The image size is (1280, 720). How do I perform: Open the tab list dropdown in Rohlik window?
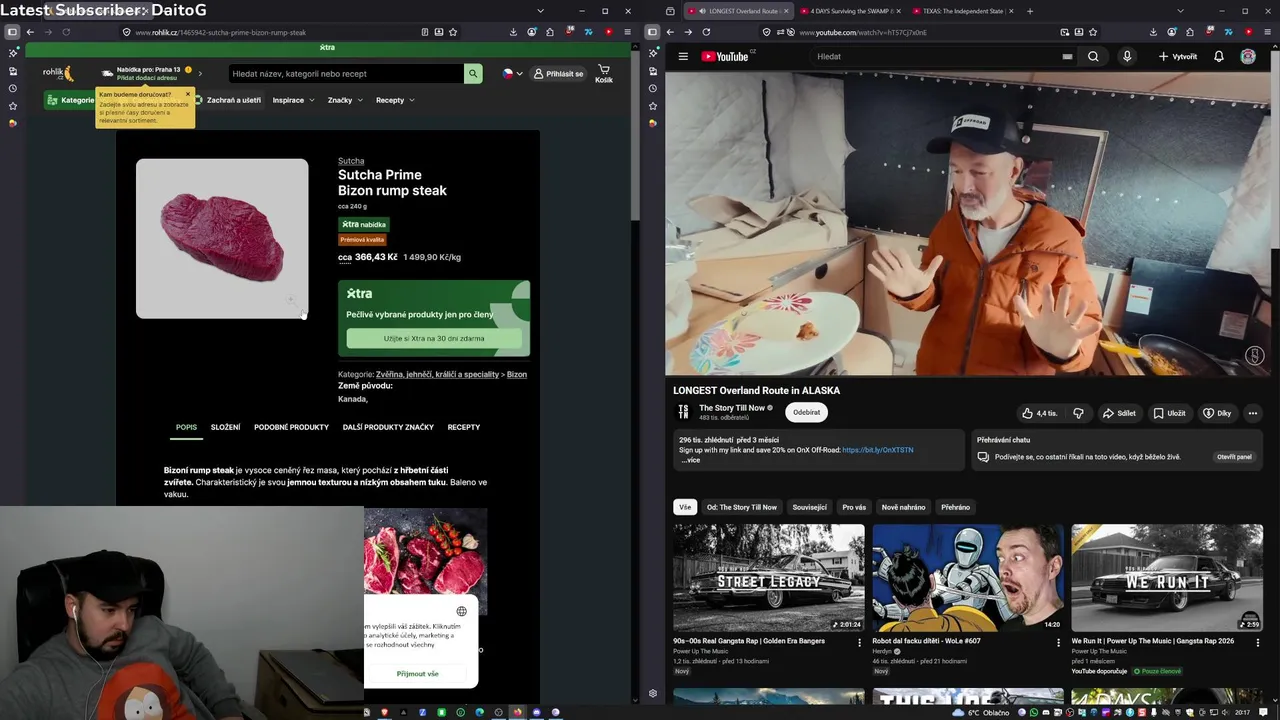(540, 11)
